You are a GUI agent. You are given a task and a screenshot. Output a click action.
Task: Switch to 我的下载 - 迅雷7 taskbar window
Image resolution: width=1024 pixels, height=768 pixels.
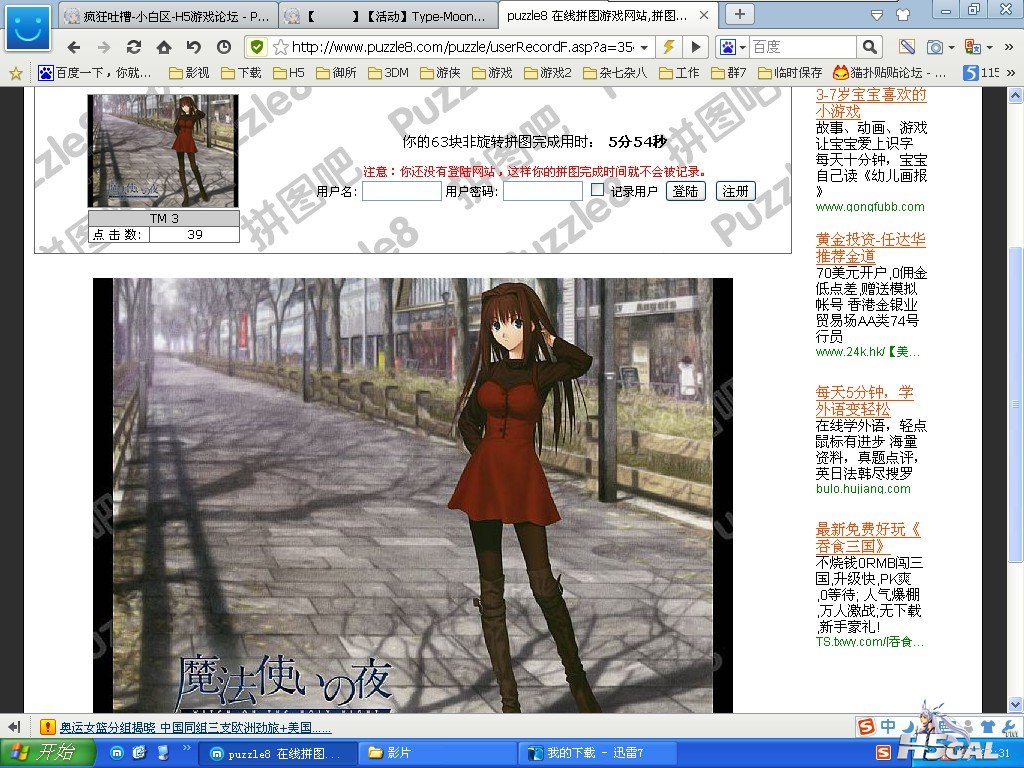596,753
